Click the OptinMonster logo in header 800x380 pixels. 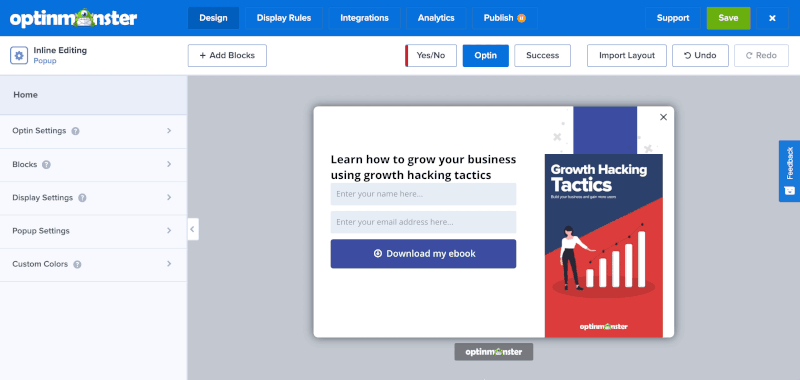point(73,18)
